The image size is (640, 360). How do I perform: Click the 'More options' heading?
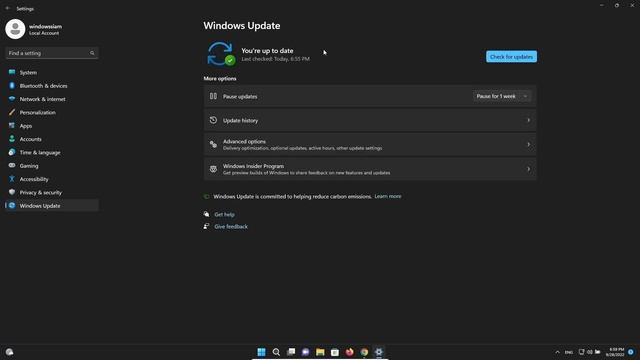(220, 78)
